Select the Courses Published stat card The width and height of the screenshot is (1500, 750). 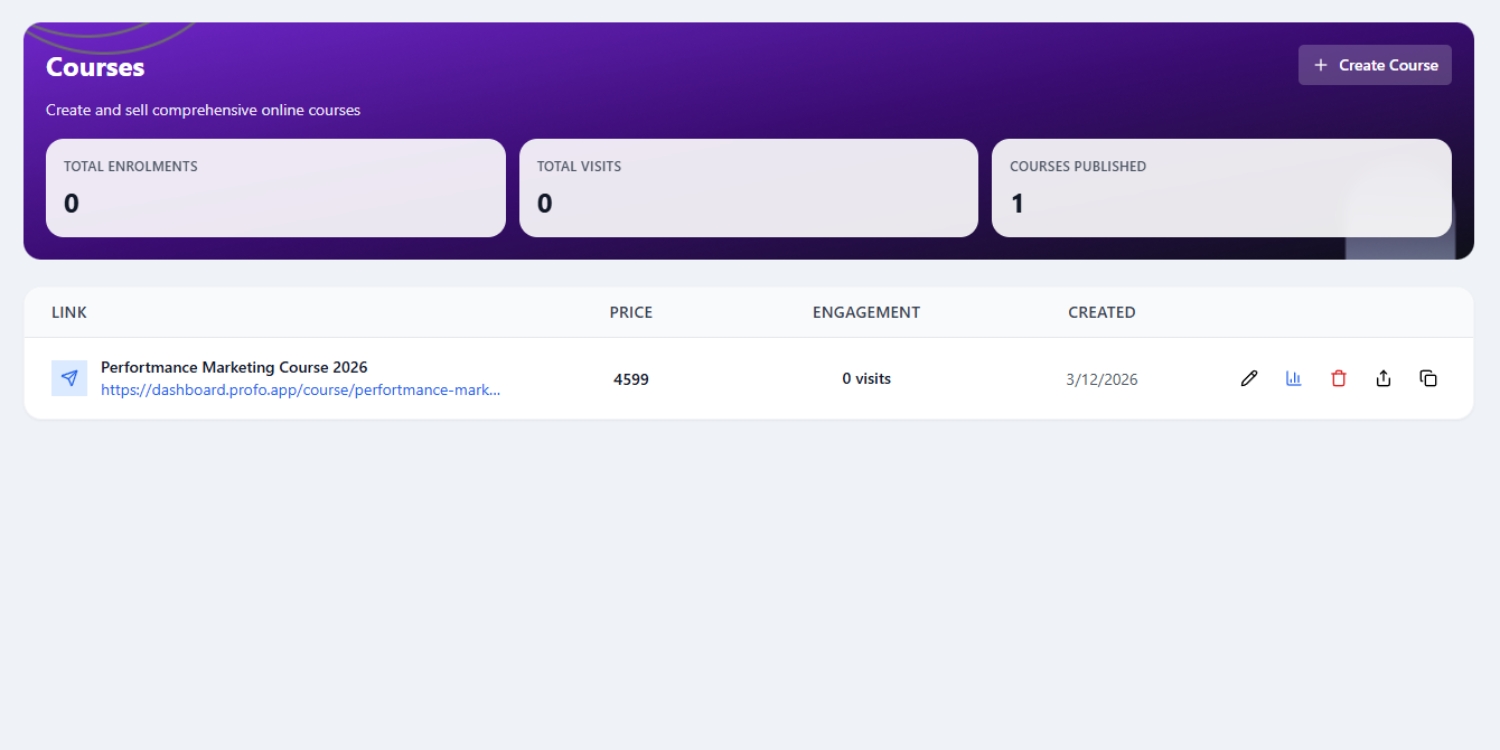(x=1221, y=188)
